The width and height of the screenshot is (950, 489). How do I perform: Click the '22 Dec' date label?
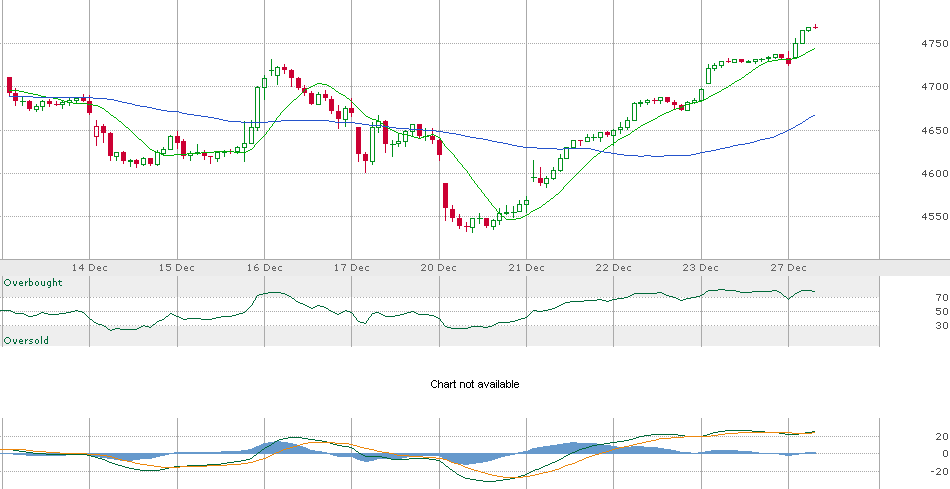coord(614,267)
